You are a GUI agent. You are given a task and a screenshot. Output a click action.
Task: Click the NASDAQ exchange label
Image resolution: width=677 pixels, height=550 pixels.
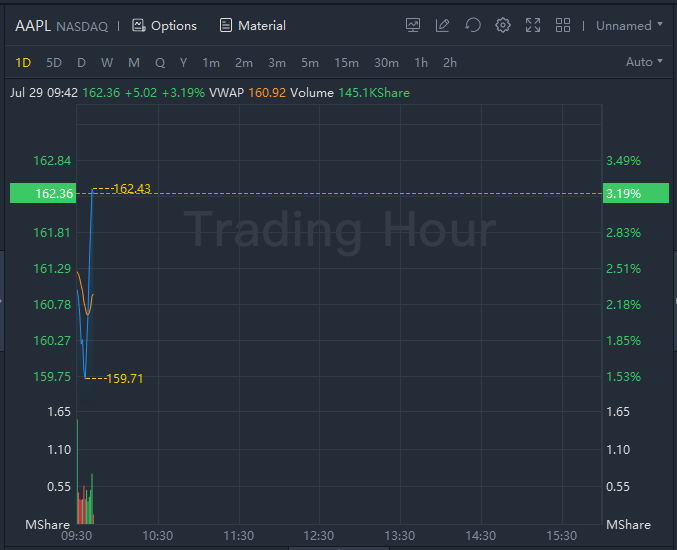click(82, 27)
